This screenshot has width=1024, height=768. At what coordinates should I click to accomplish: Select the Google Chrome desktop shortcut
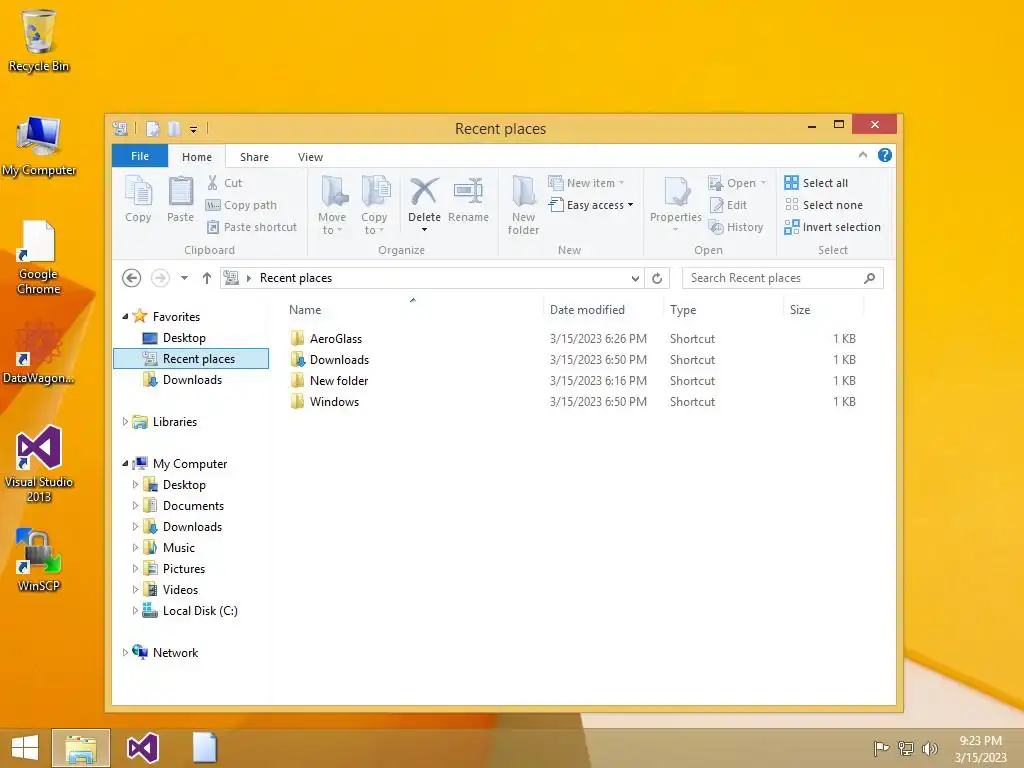click(x=39, y=258)
